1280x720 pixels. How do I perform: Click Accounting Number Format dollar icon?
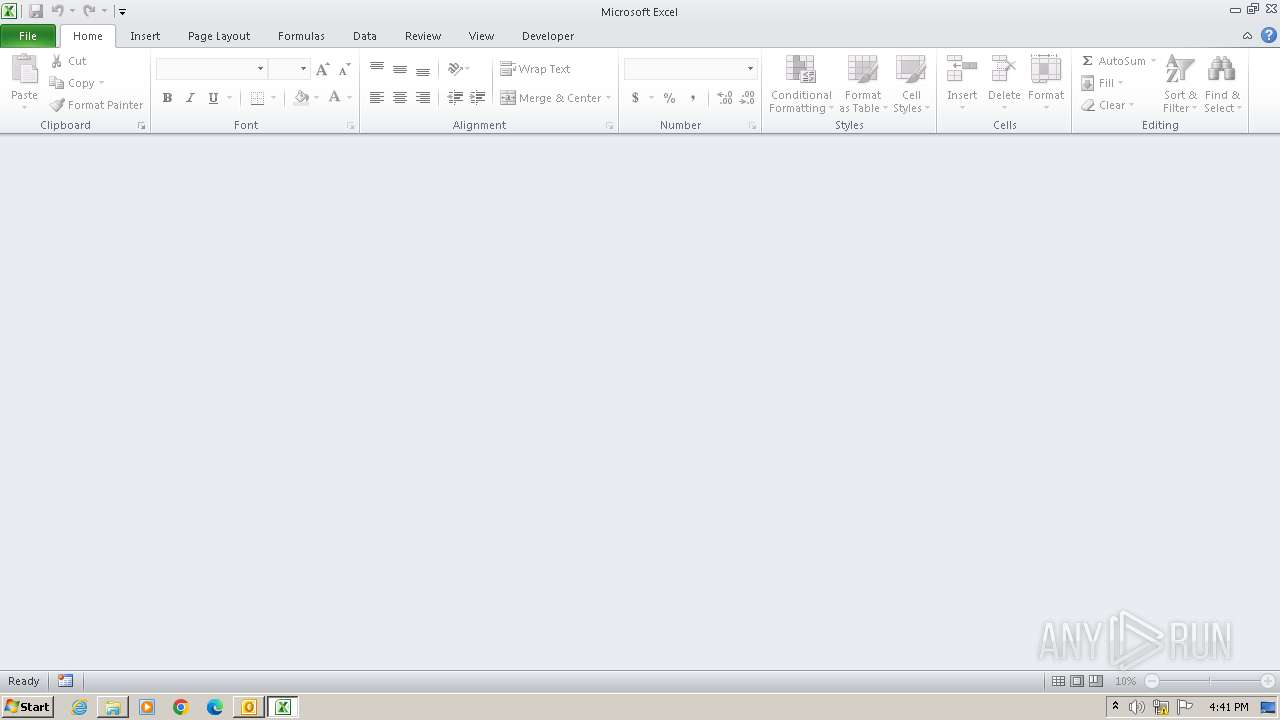635,98
